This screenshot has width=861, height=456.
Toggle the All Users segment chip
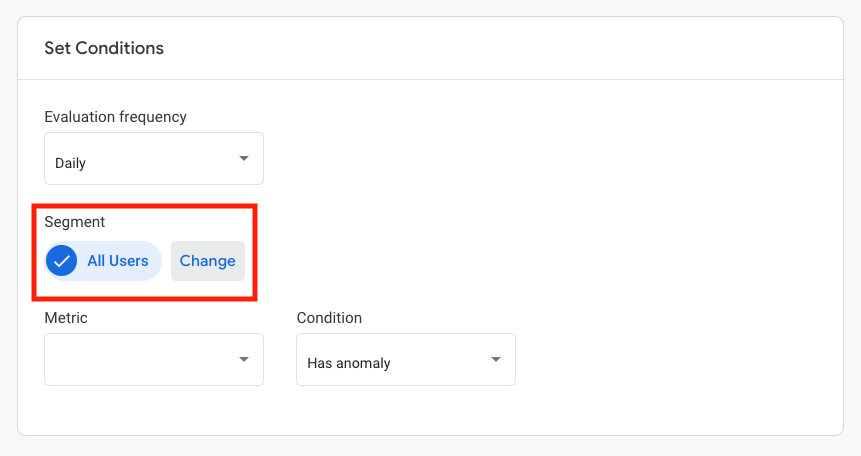(103, 261)
